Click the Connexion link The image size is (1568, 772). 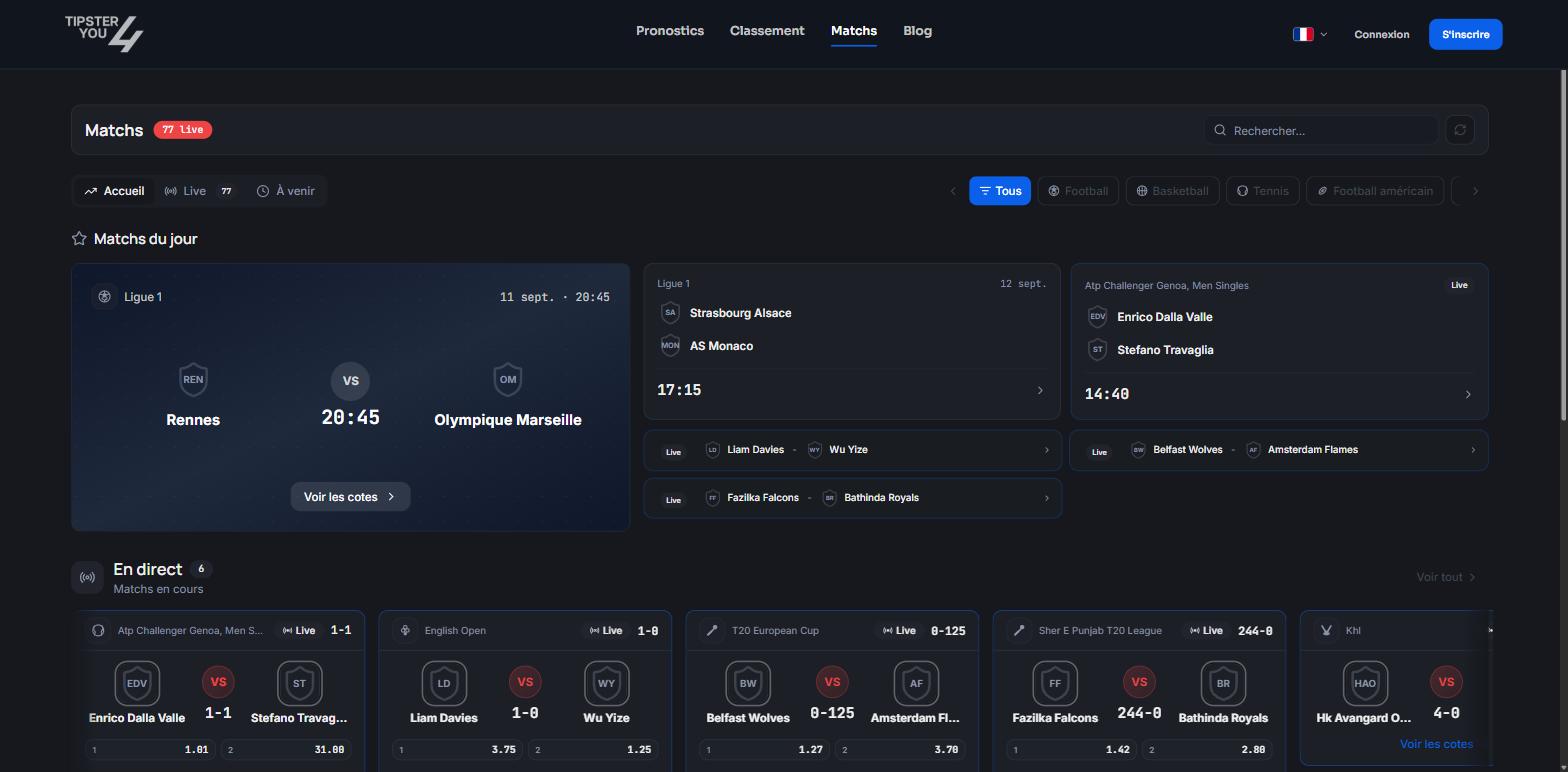1382,34
